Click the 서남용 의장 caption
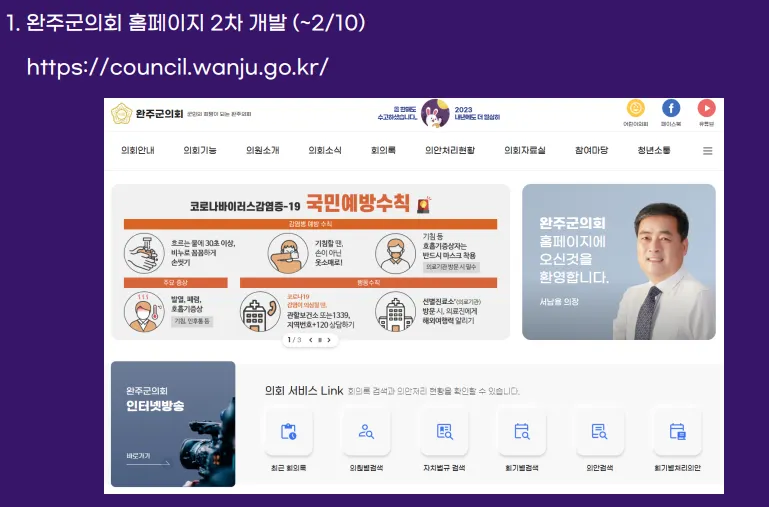 pyautogui.click(x=559, y=302)
